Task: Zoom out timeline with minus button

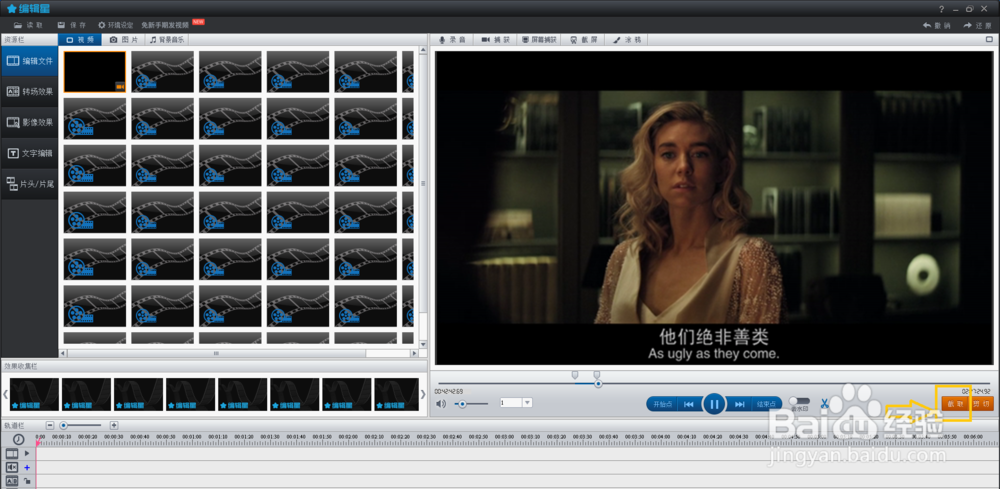Action: click(x=50, y=425)
